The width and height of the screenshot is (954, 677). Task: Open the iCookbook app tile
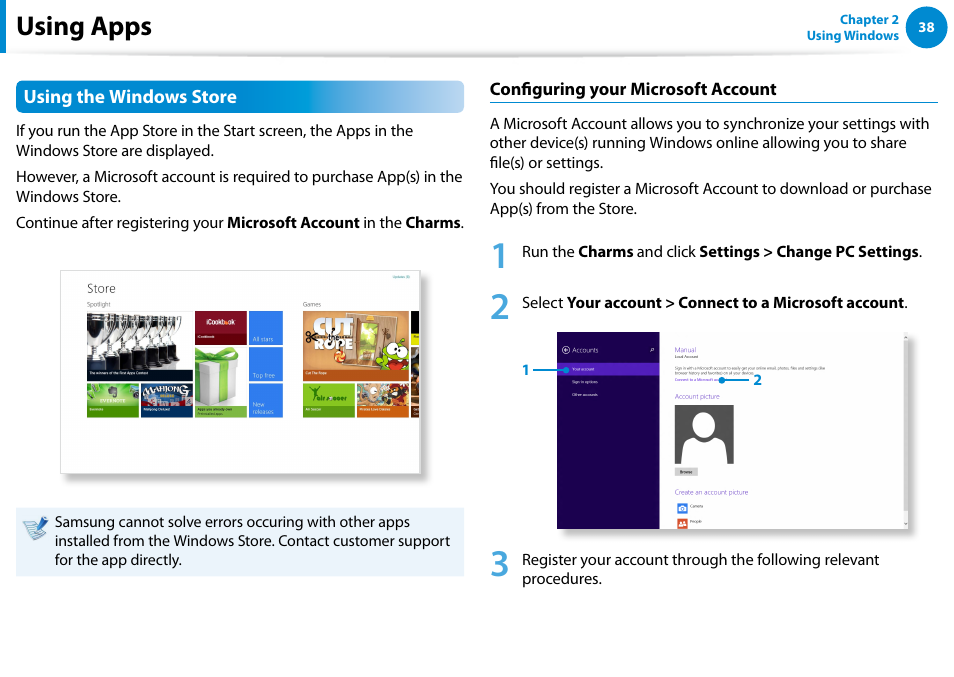[x=220, y=327]
